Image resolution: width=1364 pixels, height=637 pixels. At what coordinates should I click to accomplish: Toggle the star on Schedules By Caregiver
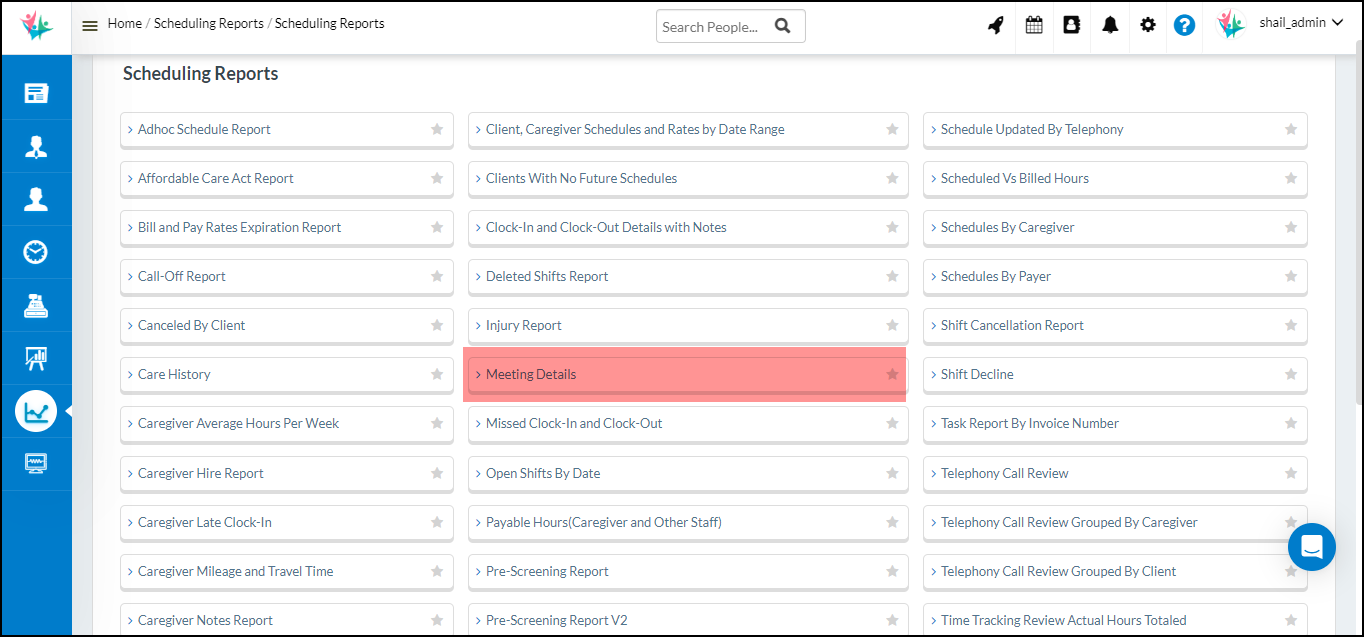tap(1291, 227)
